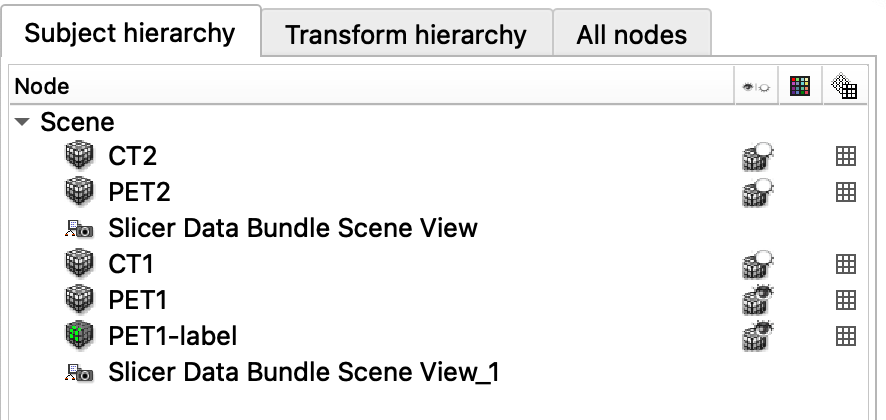Screen dimensions: 886x420
Task: Hide the PET1 volume using its eye icon
Action: 757,300
